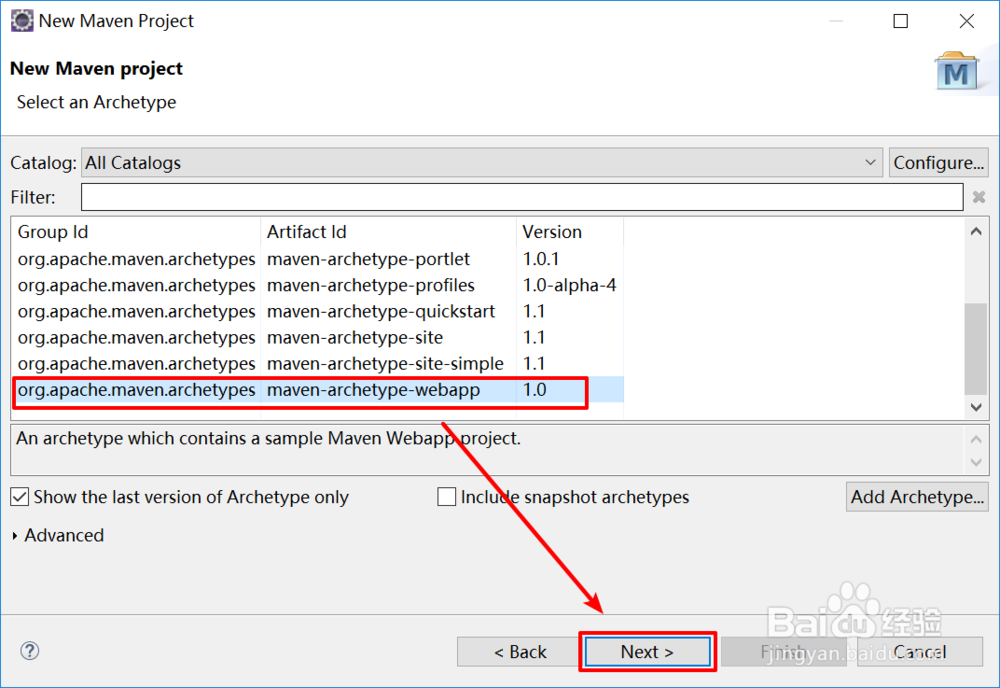Close the New Maven Project dialog
The height and width of the screenshot is (688, 1000).
tap(967, 21)
